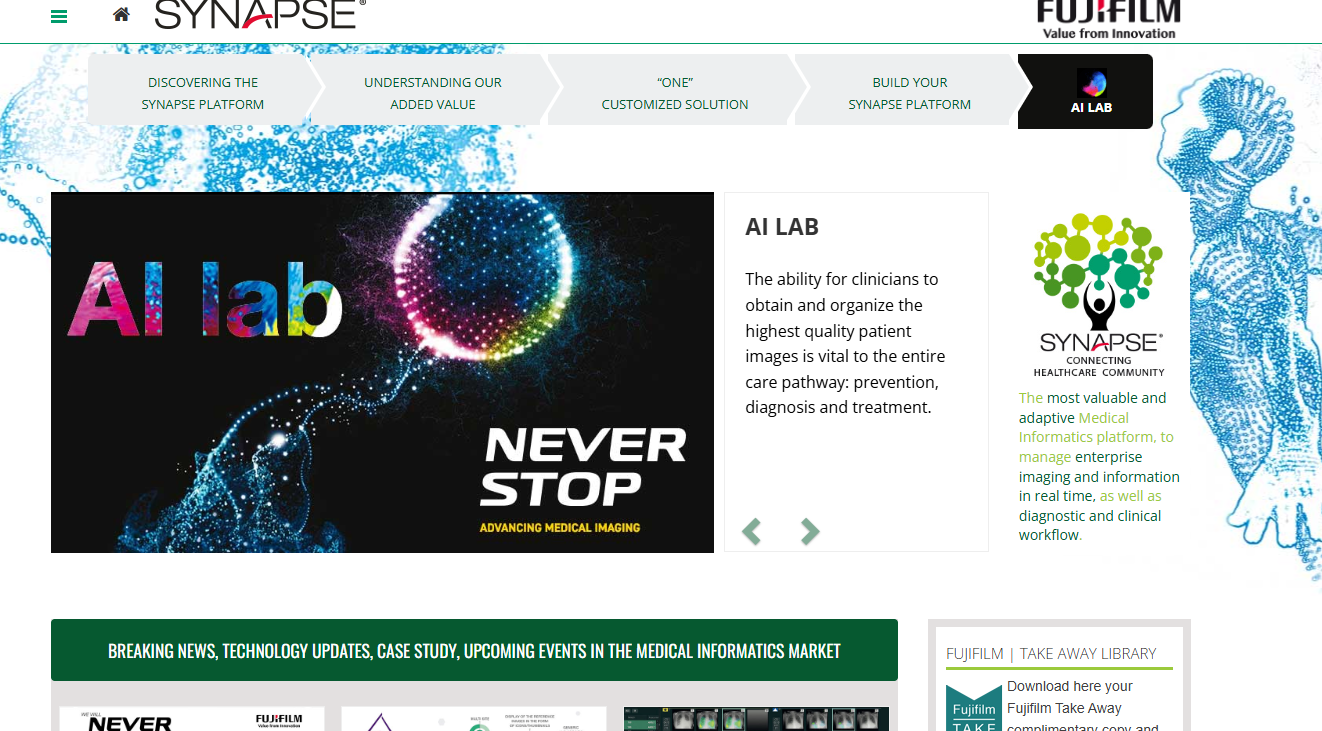Click the Synapse logo in header
1322x731 pixels.
[x=260, y=14]
